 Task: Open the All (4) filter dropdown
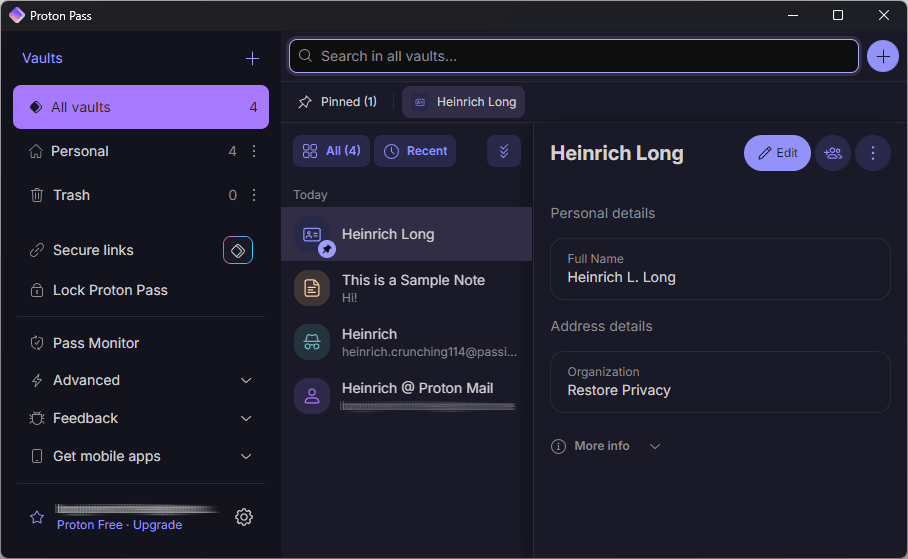click(x=331, y=151)
